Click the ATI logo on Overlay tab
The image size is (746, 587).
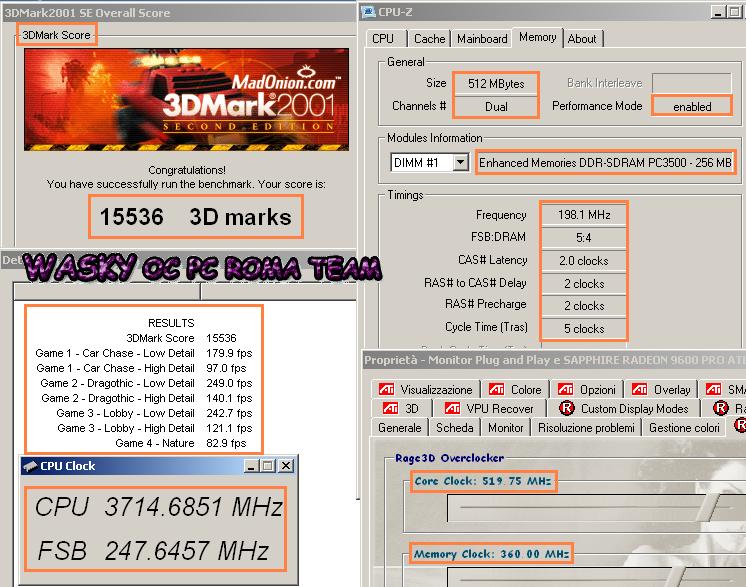click(x=639, y=390)
